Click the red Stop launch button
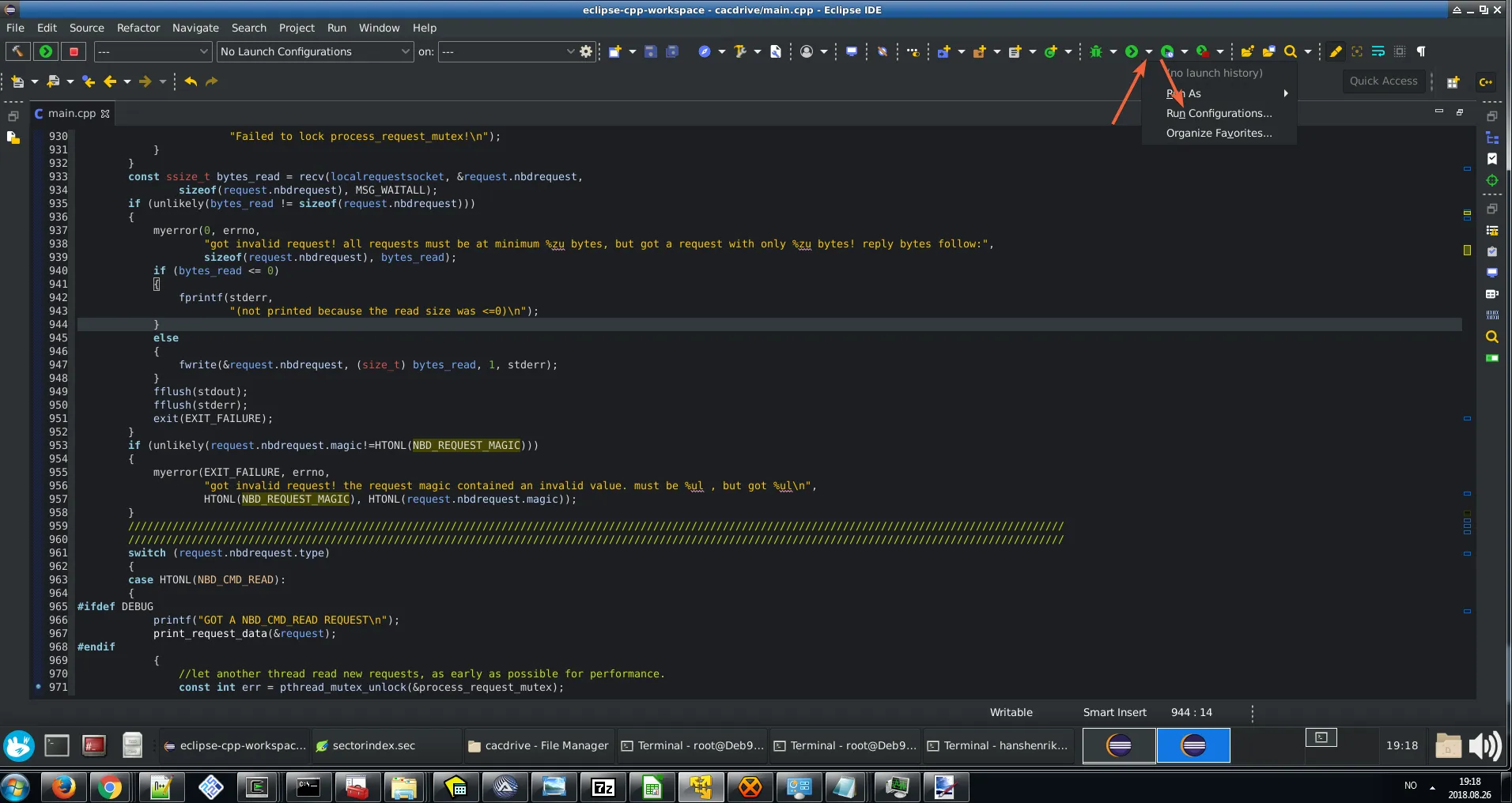This screenshot has height=803, width=1512. pyautogui.click(x=74, y=51)
